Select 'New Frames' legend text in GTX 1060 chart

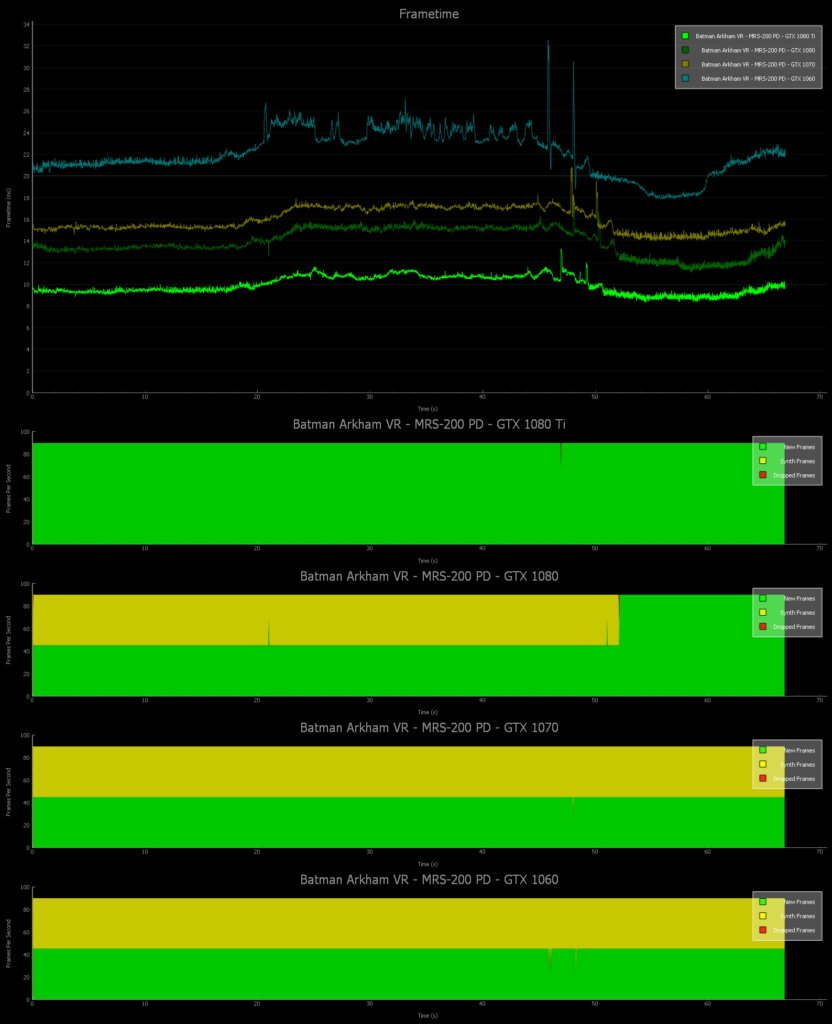point(799,903)
